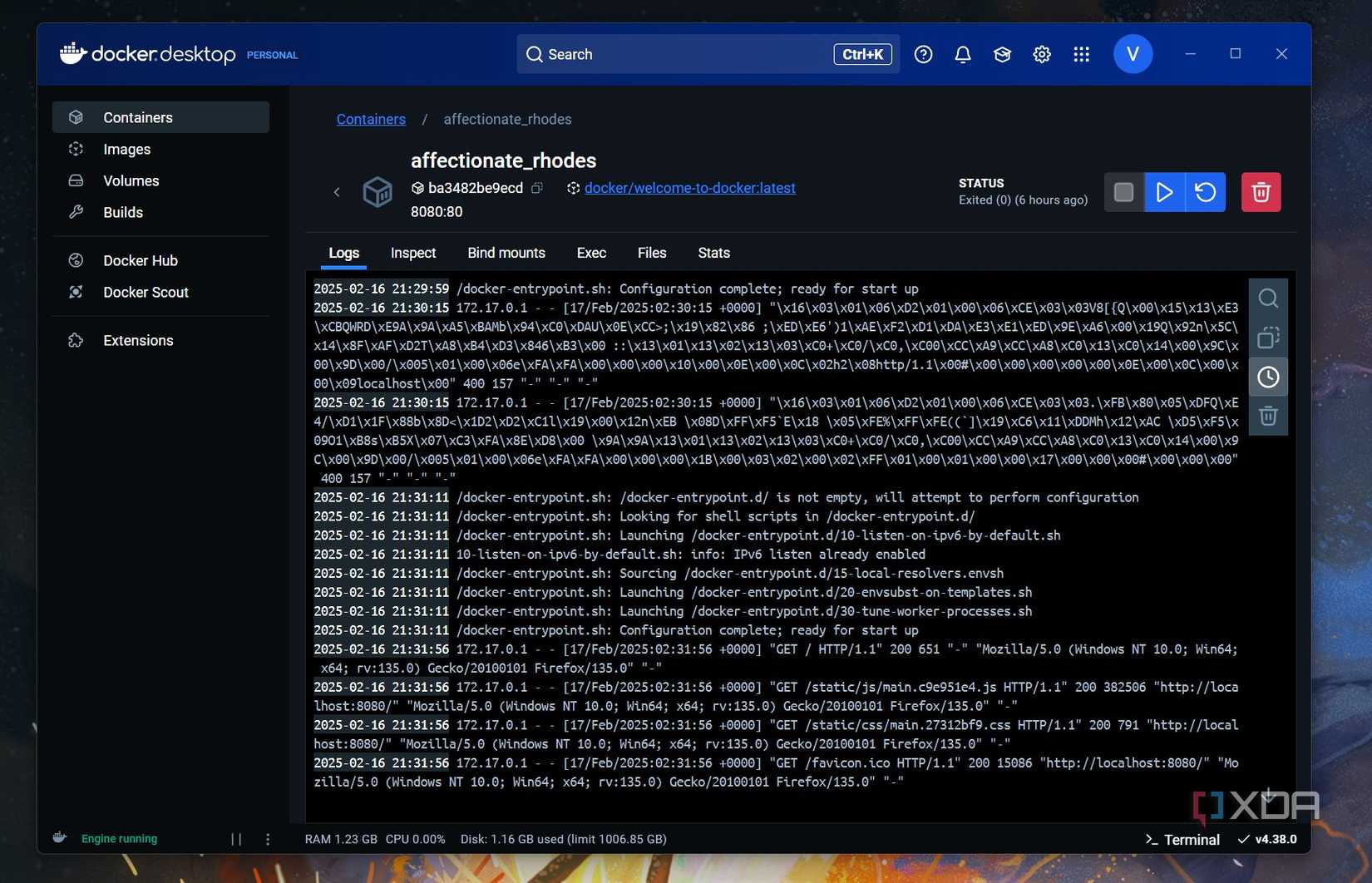Screen dimensions: 1372x883
Task: Click the whale icon in status bar
Action: click(x=60, y=837)
